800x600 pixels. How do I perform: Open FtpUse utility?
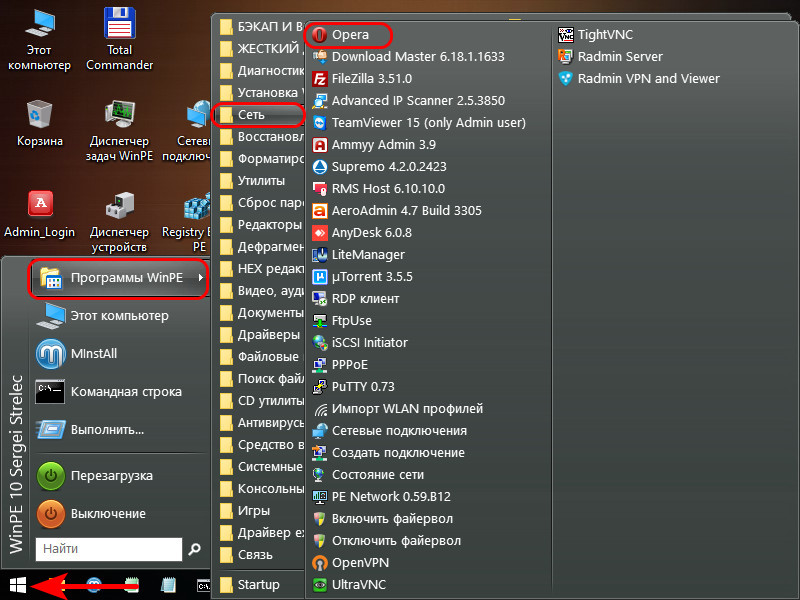tap(342, 320)
